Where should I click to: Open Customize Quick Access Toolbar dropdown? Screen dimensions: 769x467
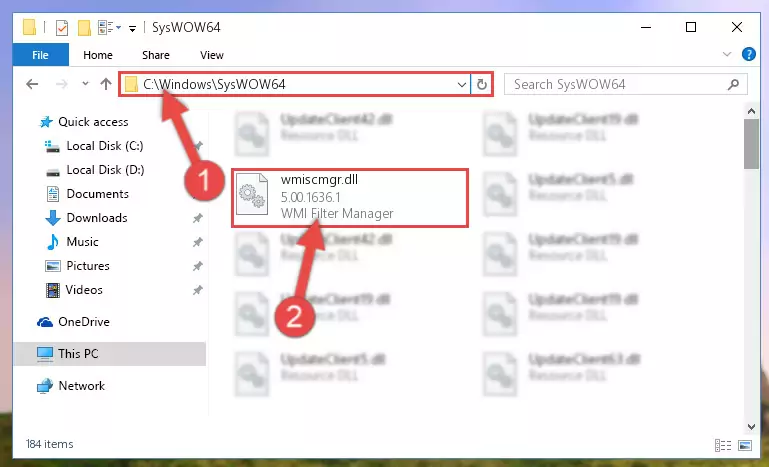[132, 29]
